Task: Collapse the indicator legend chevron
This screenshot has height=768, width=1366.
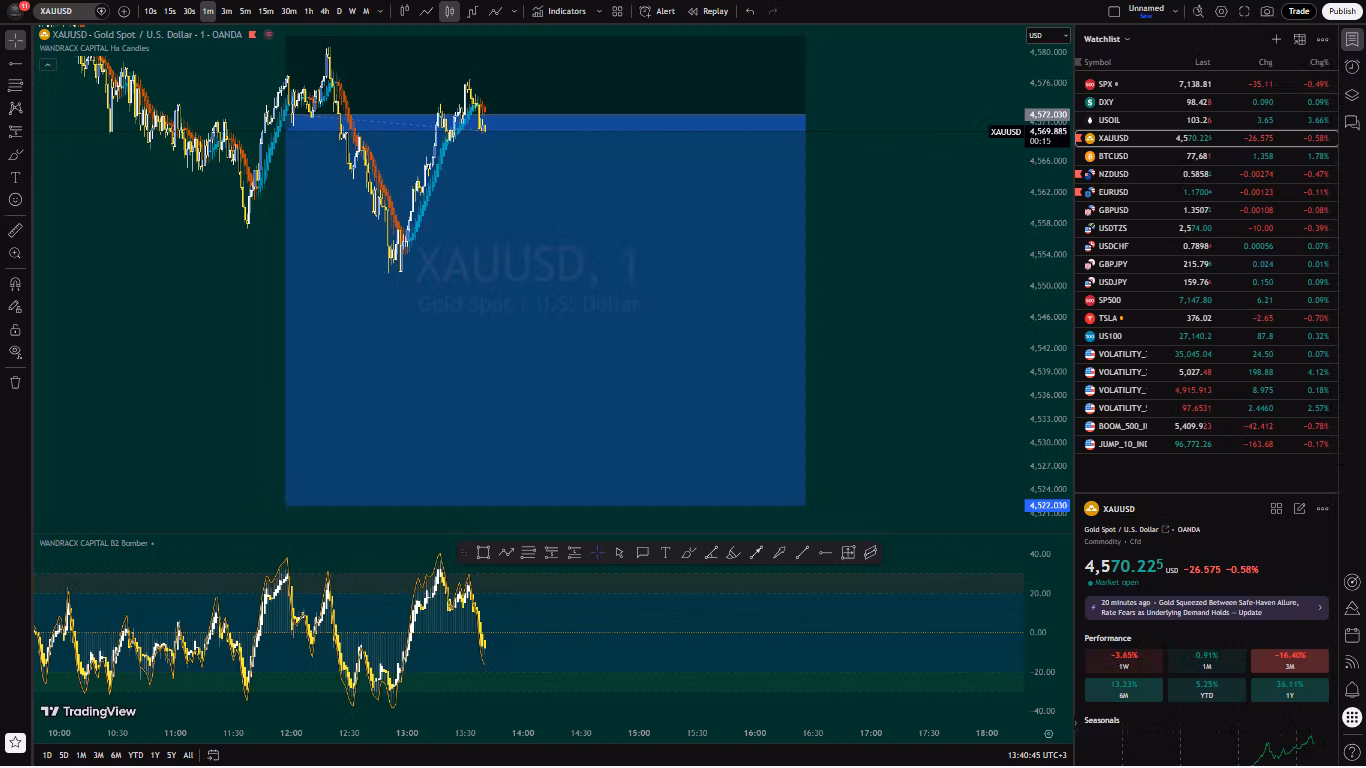Action: (x=47, y=64)
